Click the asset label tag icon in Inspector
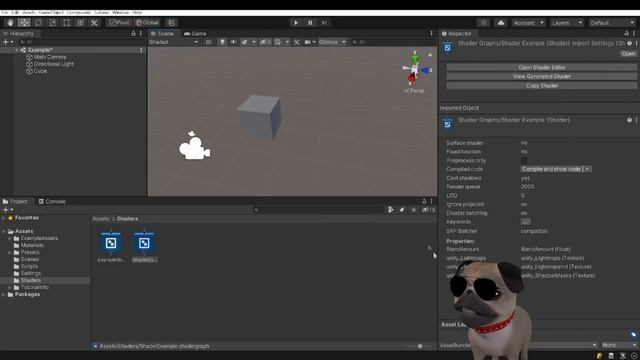640x360 pixels. (x=633, y=334)
